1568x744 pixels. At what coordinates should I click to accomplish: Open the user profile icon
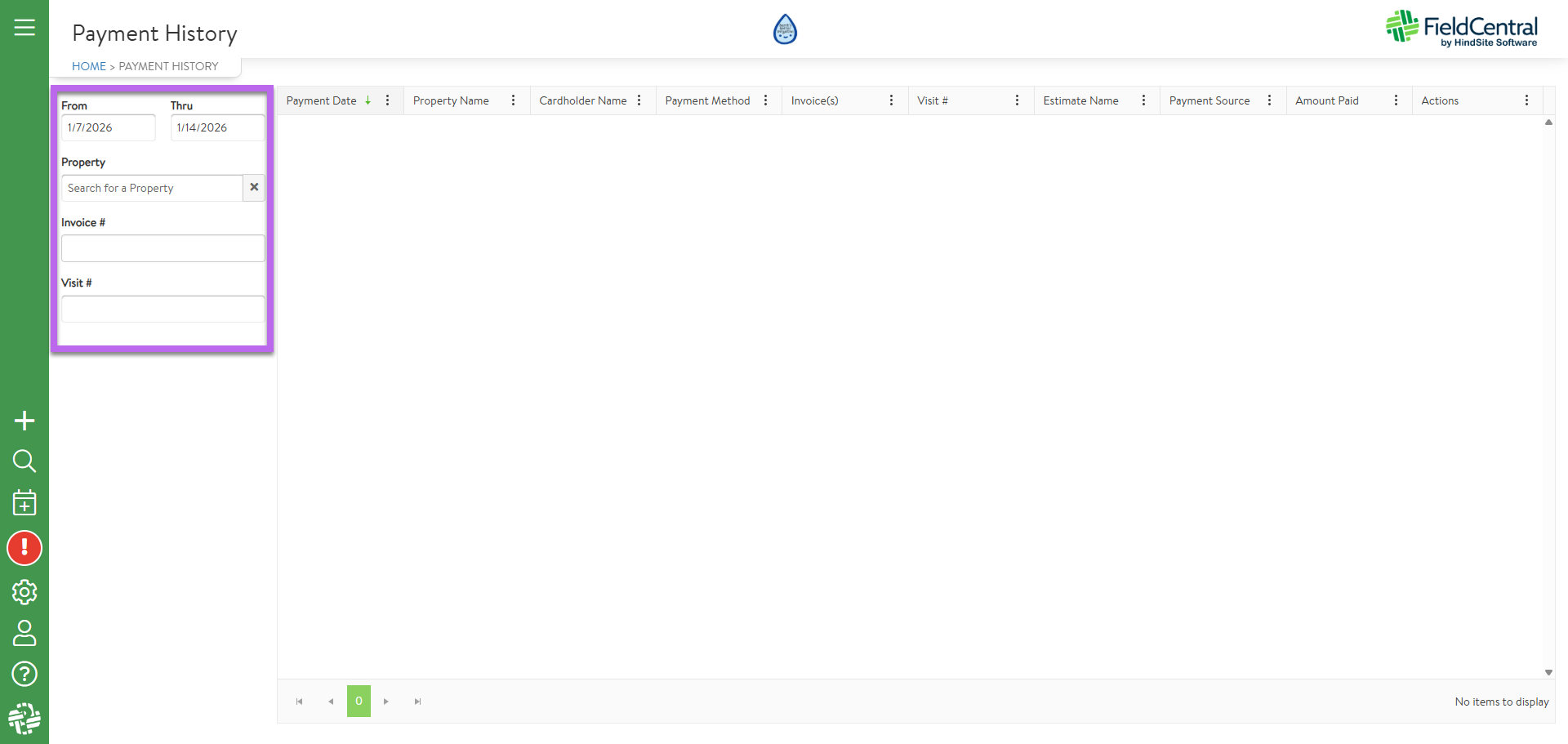click(24, 633)
